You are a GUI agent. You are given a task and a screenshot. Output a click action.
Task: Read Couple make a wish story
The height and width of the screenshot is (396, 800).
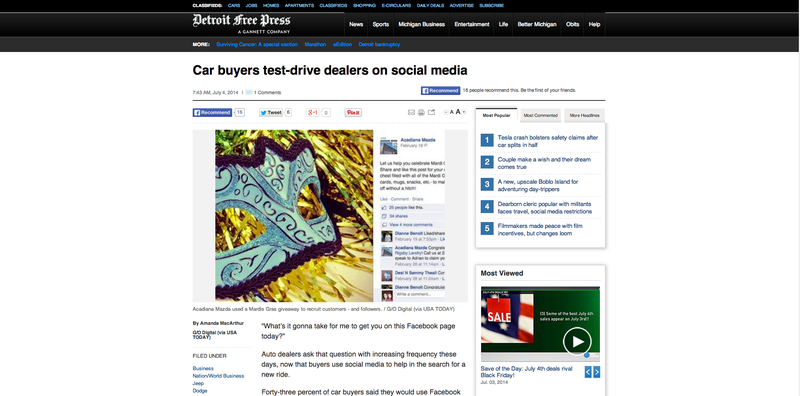[544, 163]
